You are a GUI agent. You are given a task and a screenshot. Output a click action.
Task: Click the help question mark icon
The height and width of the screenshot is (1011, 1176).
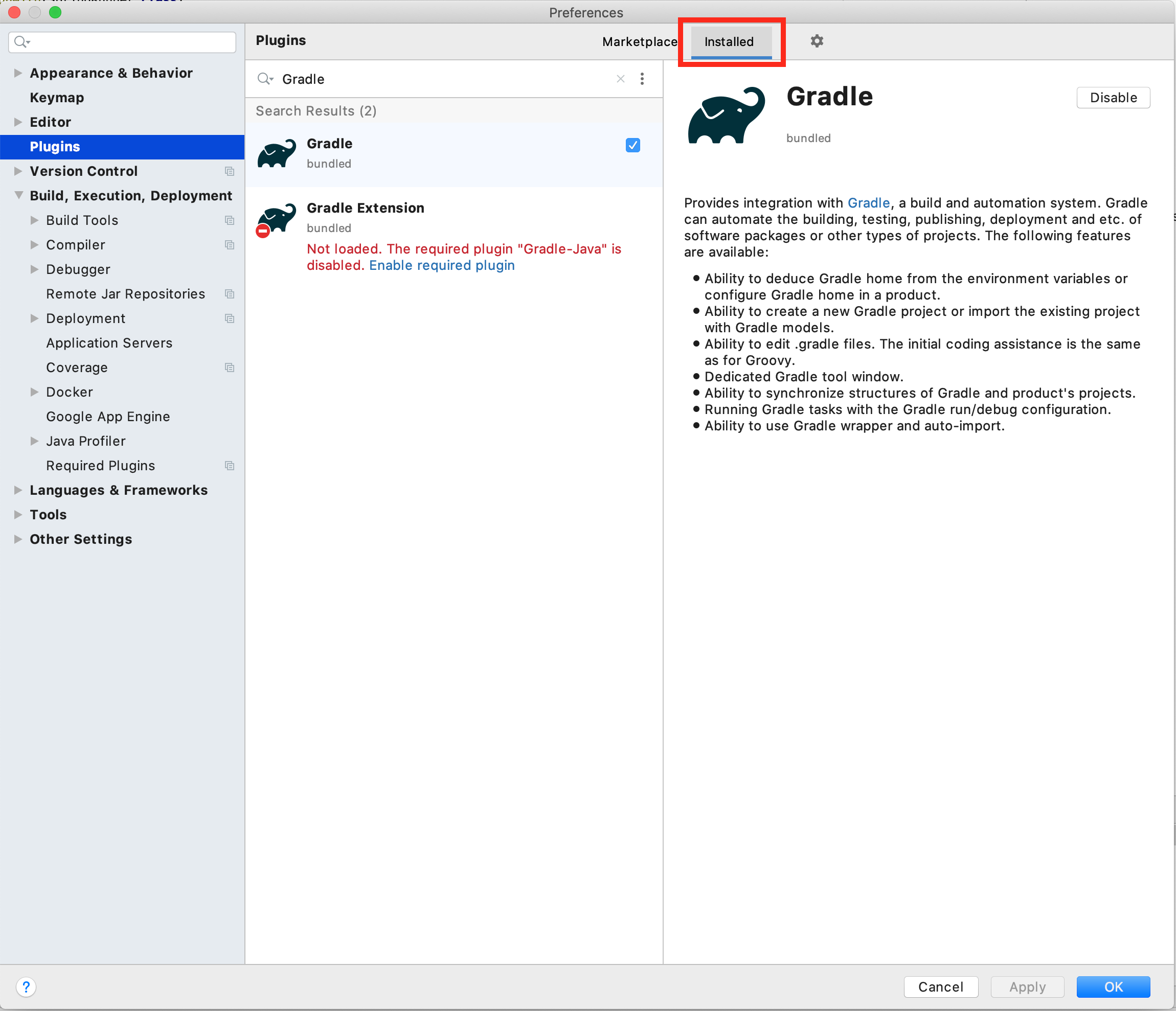[26, 986]
